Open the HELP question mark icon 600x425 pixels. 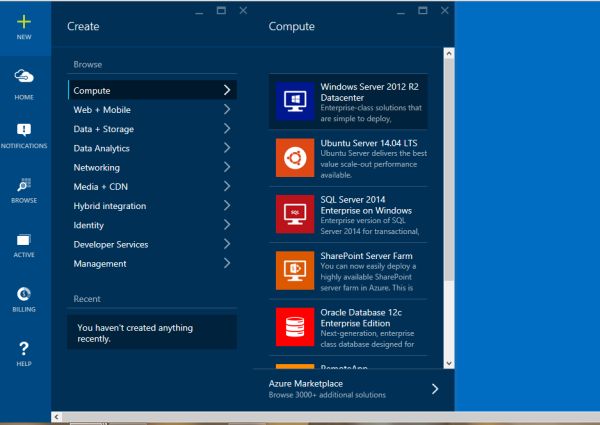pyautogui.click(x=24, y=348)
